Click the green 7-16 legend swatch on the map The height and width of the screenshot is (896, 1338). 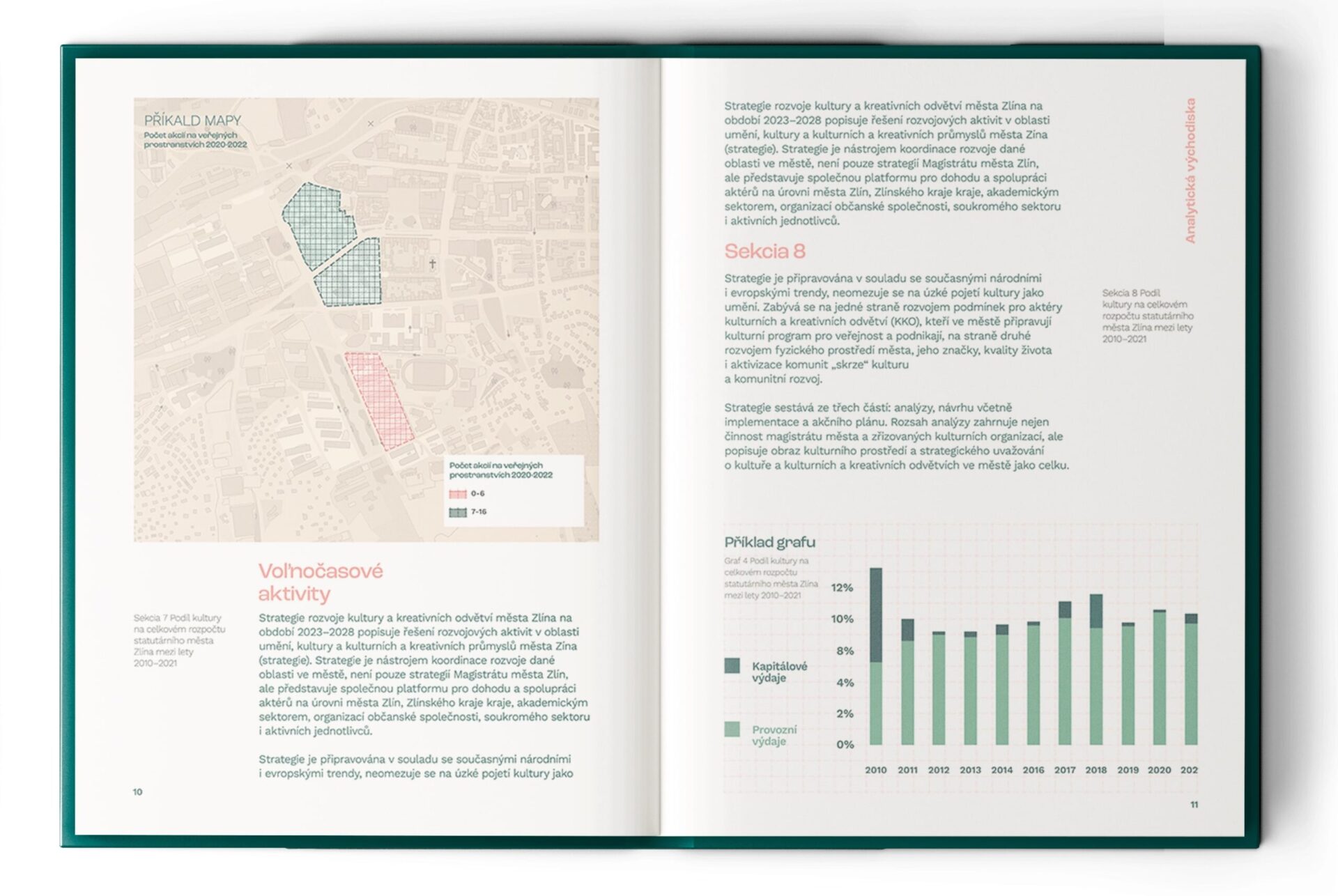pyautogui.click(x=458, y=512)
